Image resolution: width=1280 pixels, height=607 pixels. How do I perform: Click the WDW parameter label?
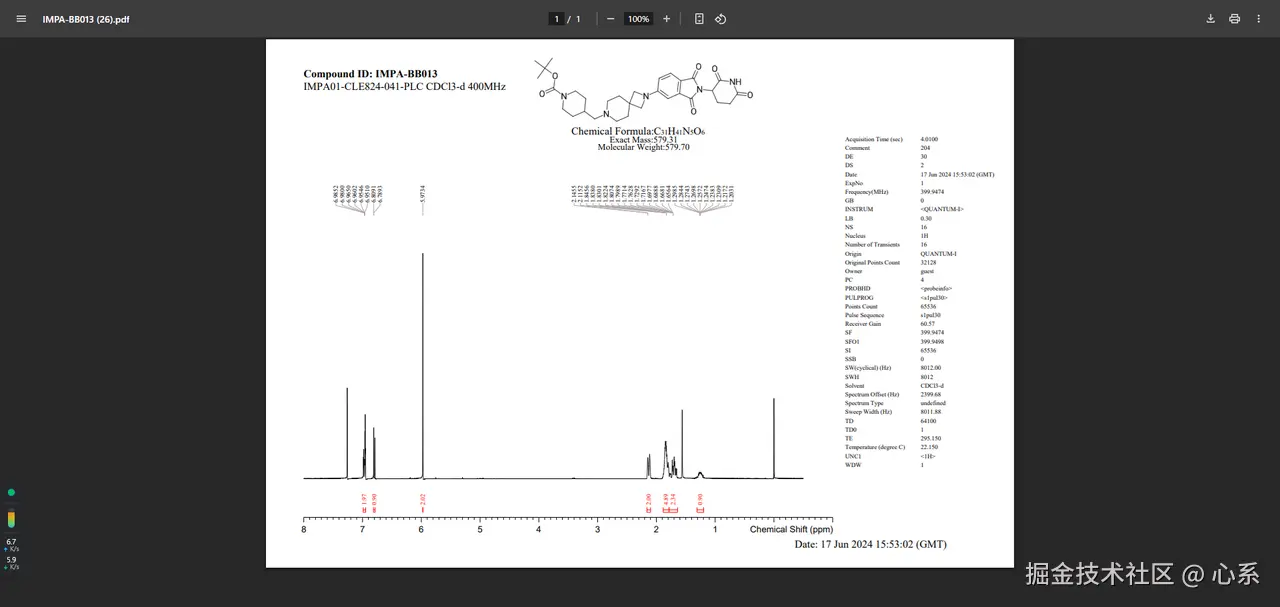853,465
